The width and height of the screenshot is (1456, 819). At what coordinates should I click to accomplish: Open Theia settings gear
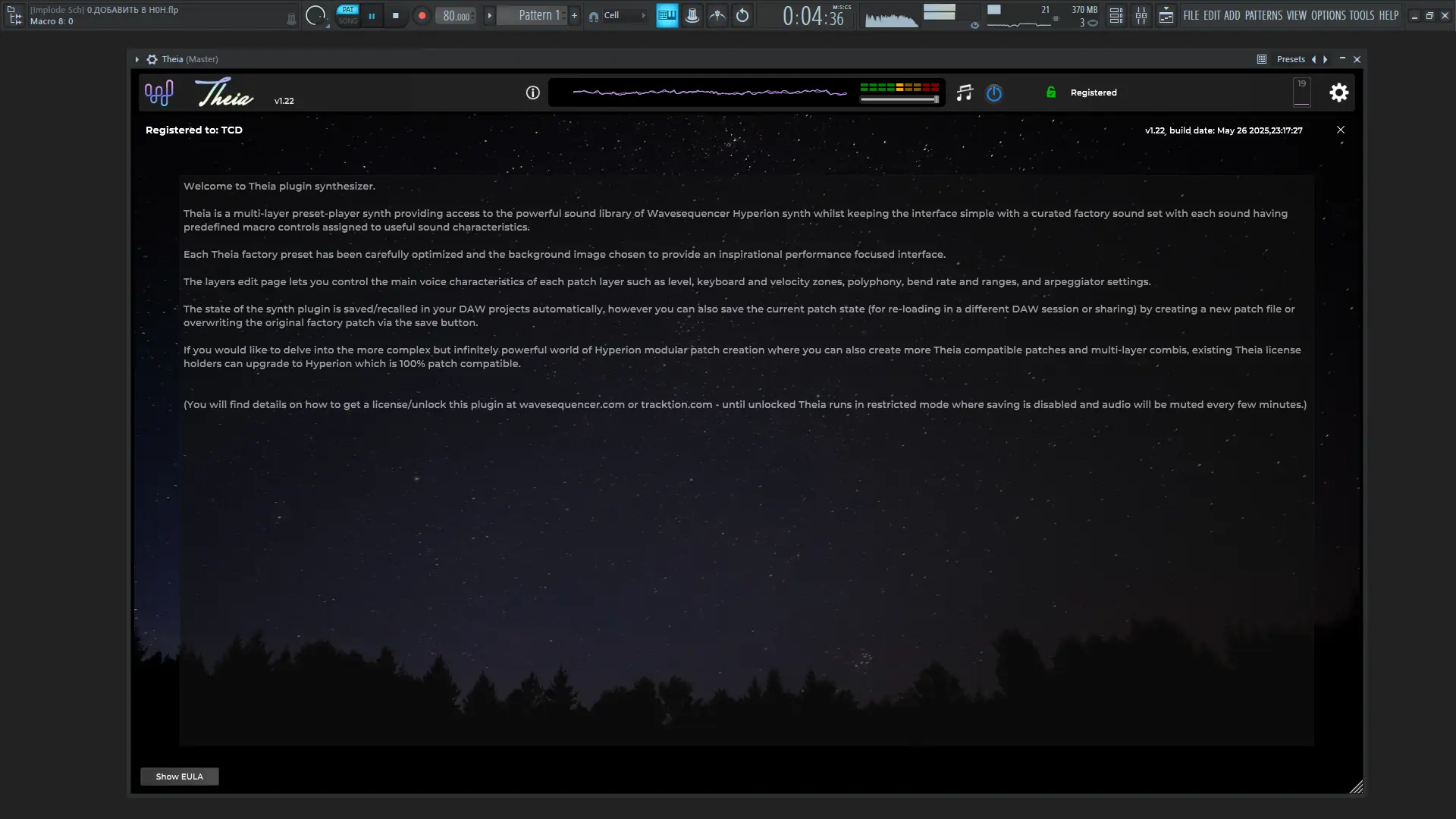(1339, 93)
